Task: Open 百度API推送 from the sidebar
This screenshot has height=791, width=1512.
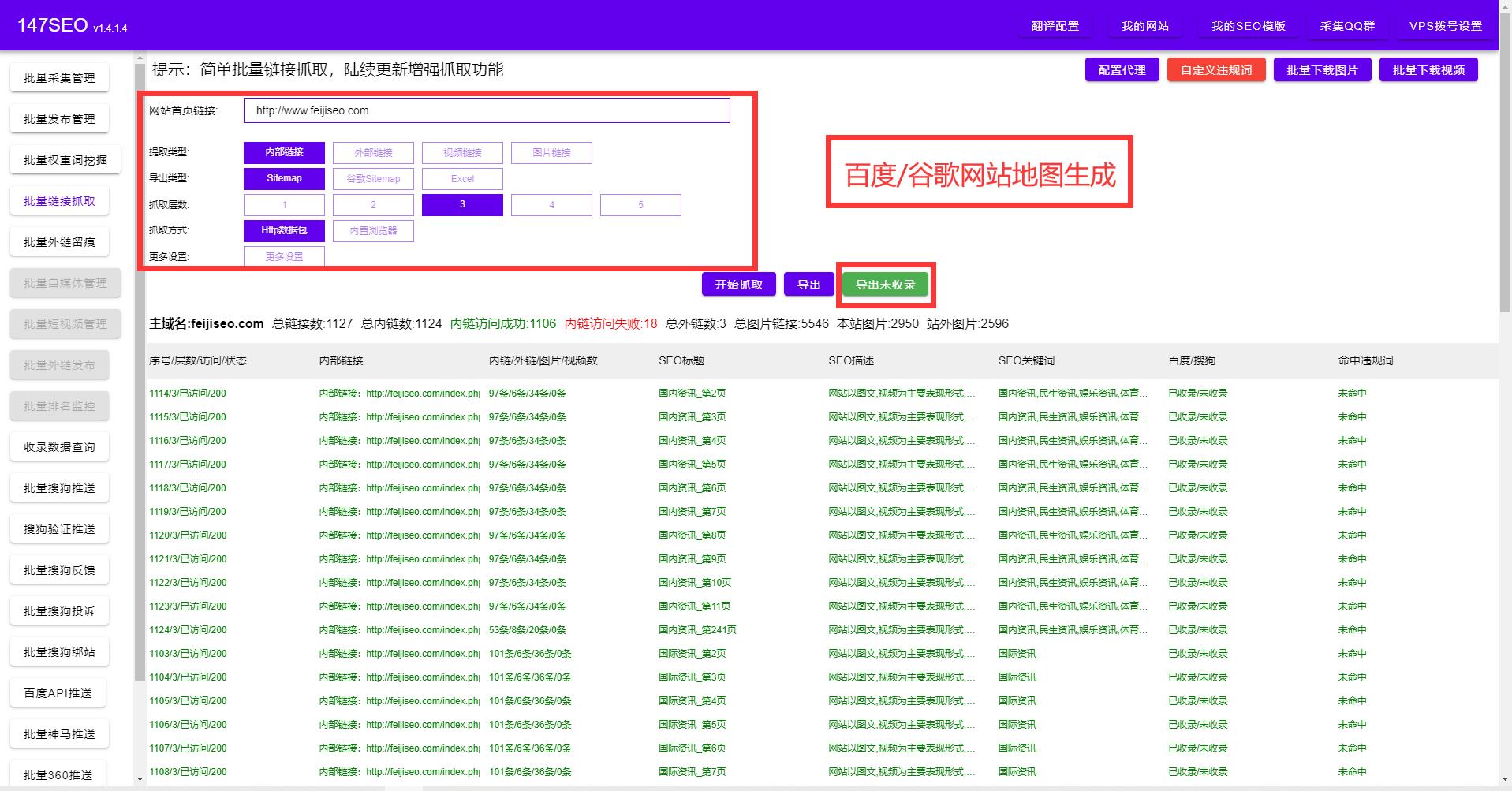Action: coord(58,692)
